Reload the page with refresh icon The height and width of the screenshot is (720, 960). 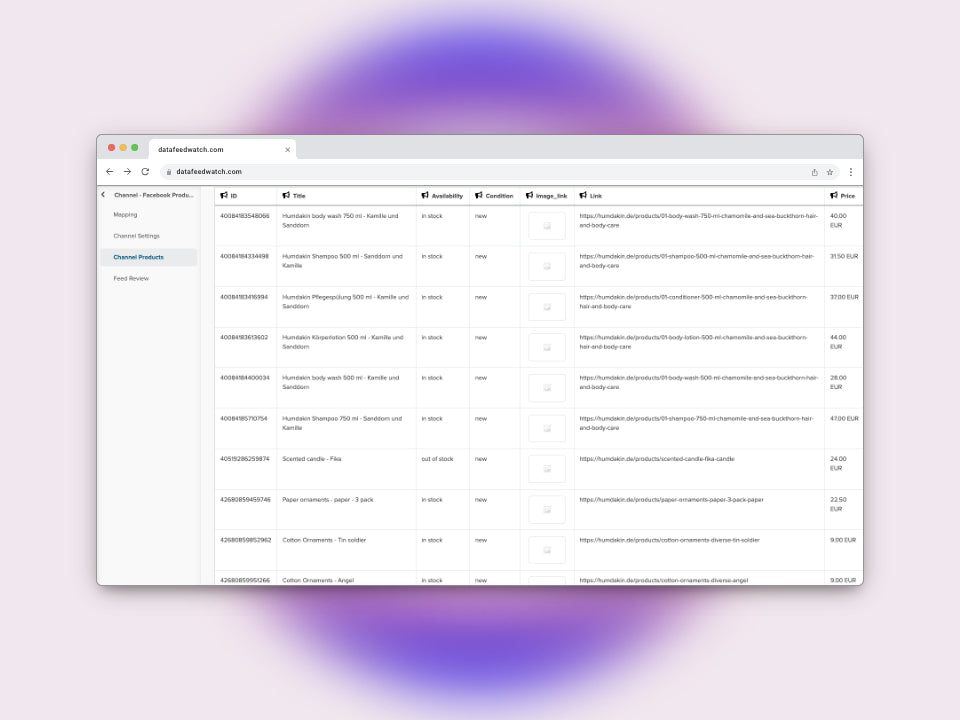pyautogui.click(x=145, y=172)
